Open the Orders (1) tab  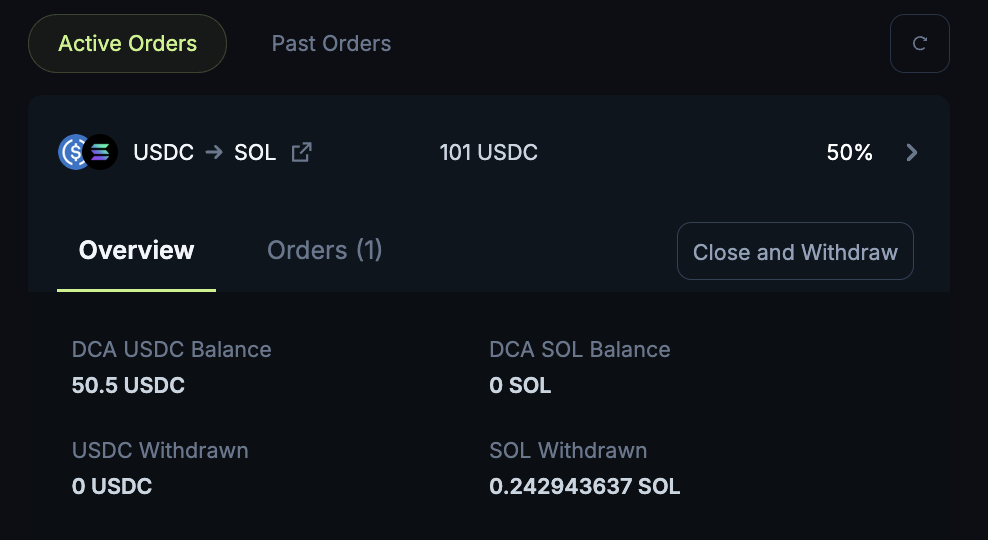[324, 250]
